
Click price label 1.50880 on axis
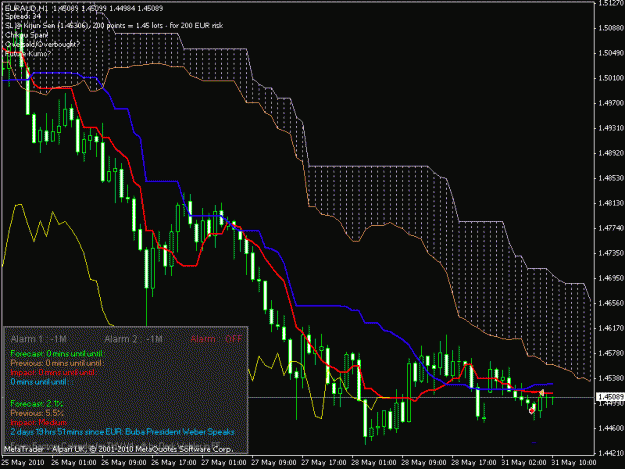tap(611, 28)
